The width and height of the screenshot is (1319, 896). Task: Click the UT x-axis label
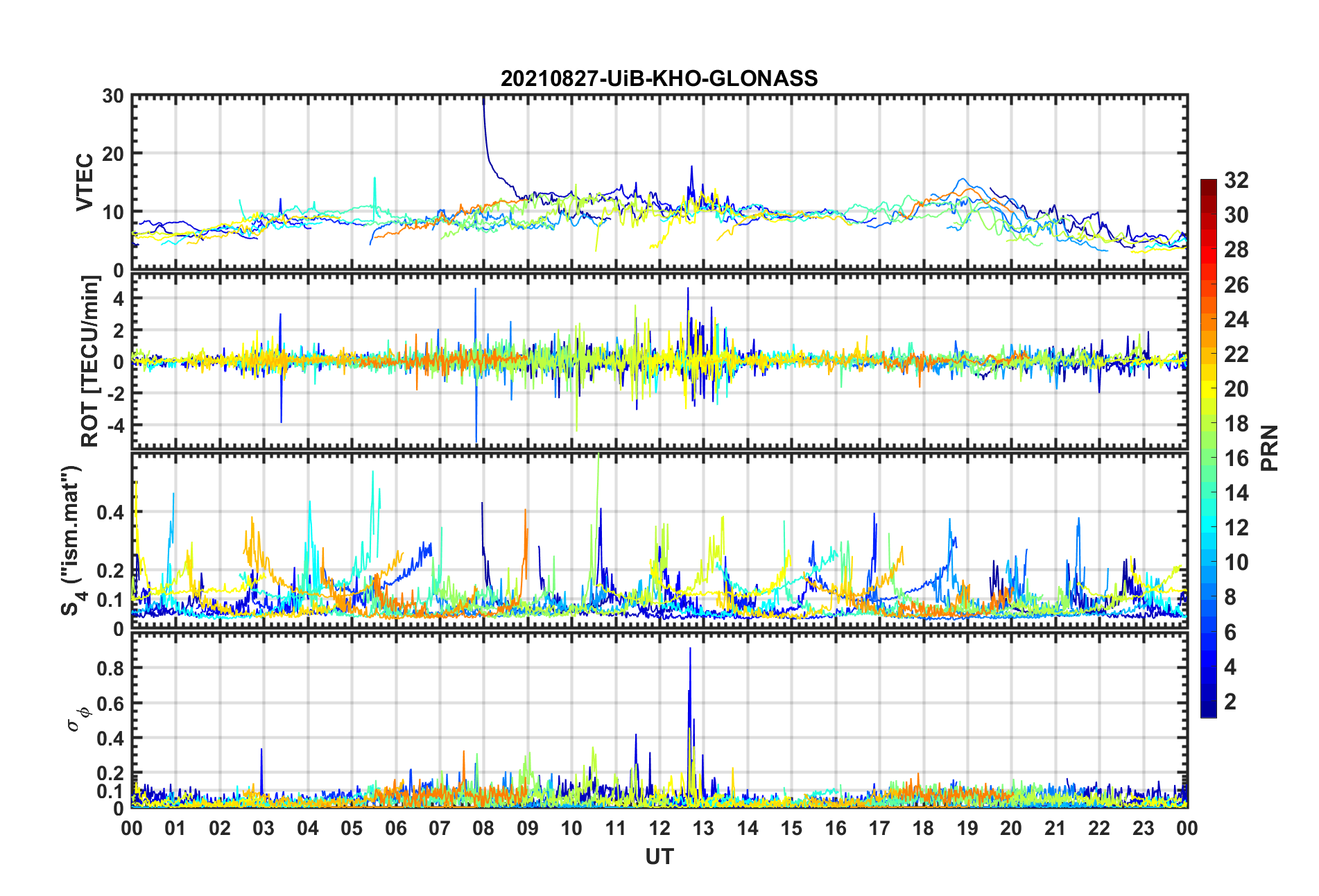[x=659, y=857]
